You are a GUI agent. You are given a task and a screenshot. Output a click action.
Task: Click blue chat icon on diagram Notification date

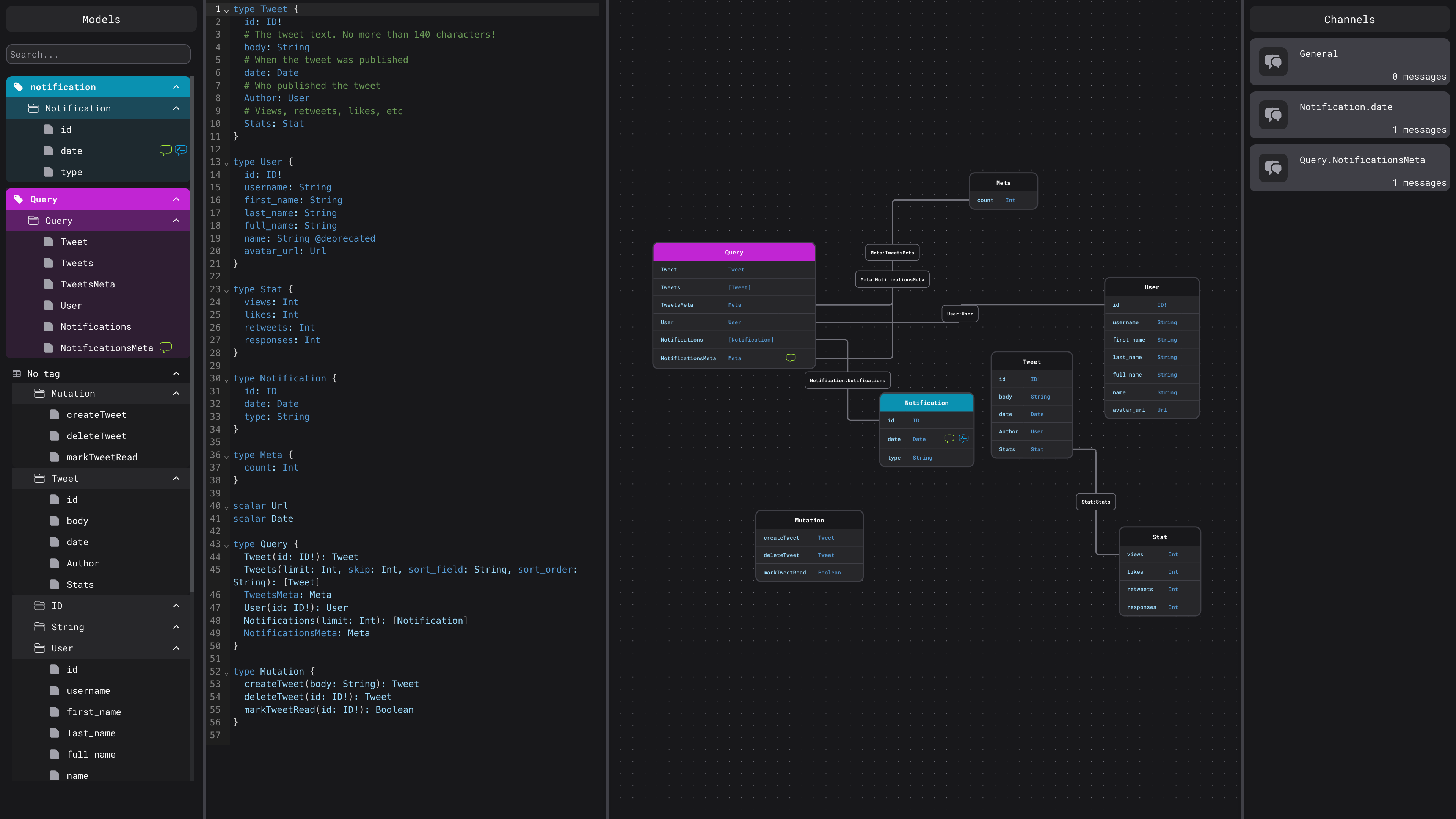pos(964,439)
